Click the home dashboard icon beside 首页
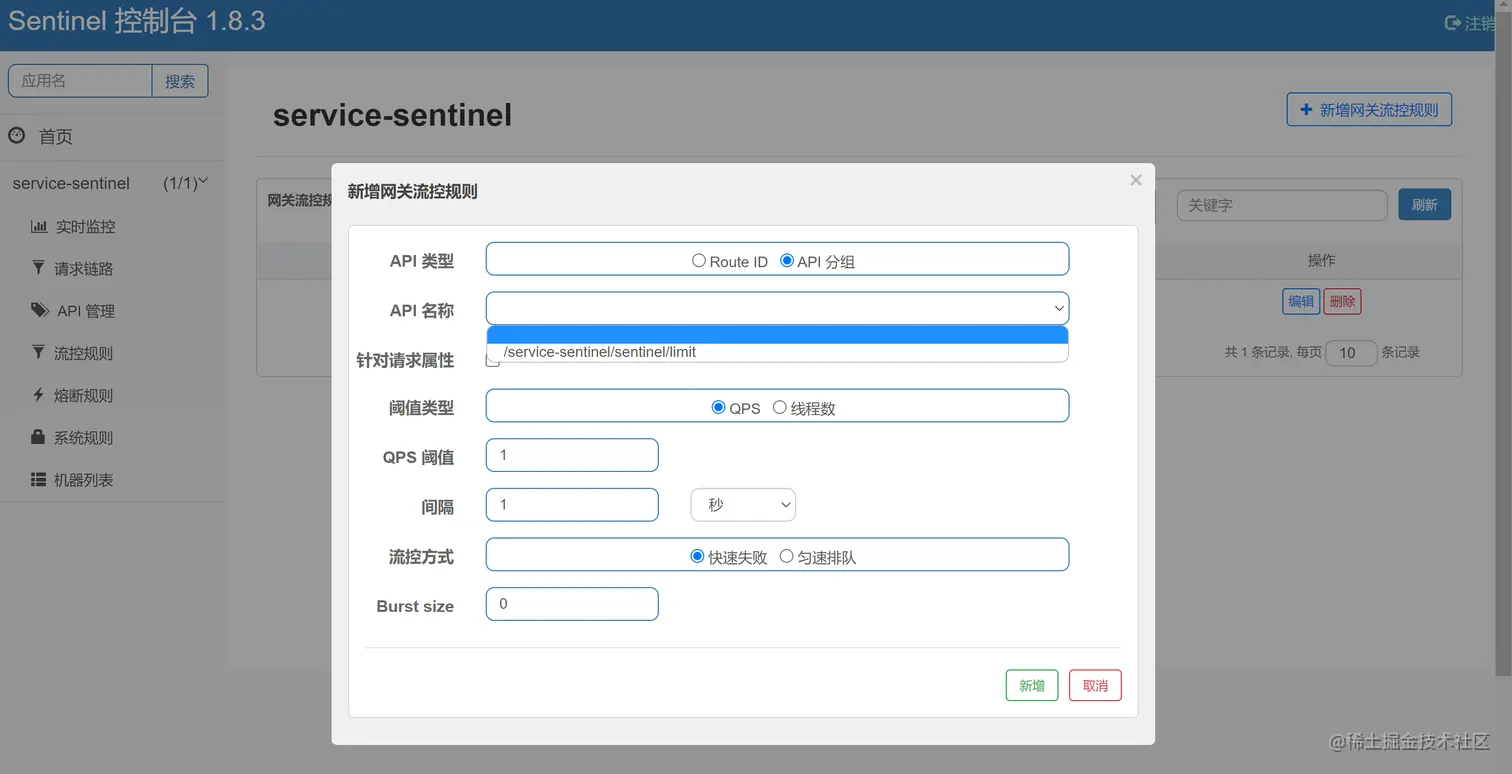The width and height of the screenshot is (1512, 774). coord(16,135)
